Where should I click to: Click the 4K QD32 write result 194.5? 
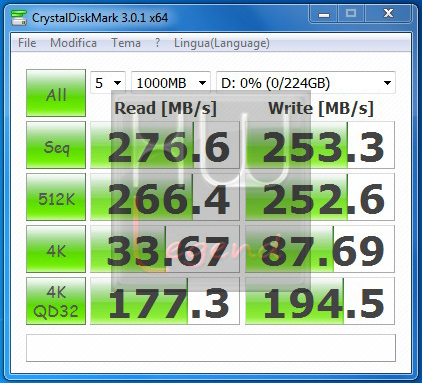coord(320,301)
